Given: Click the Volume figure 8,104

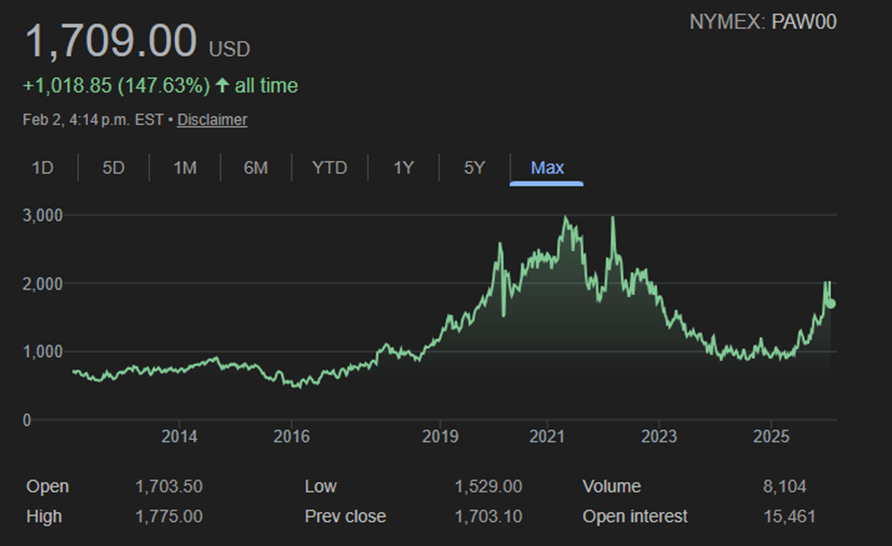Looking at the screenshot, I should (x=784, y=487).
